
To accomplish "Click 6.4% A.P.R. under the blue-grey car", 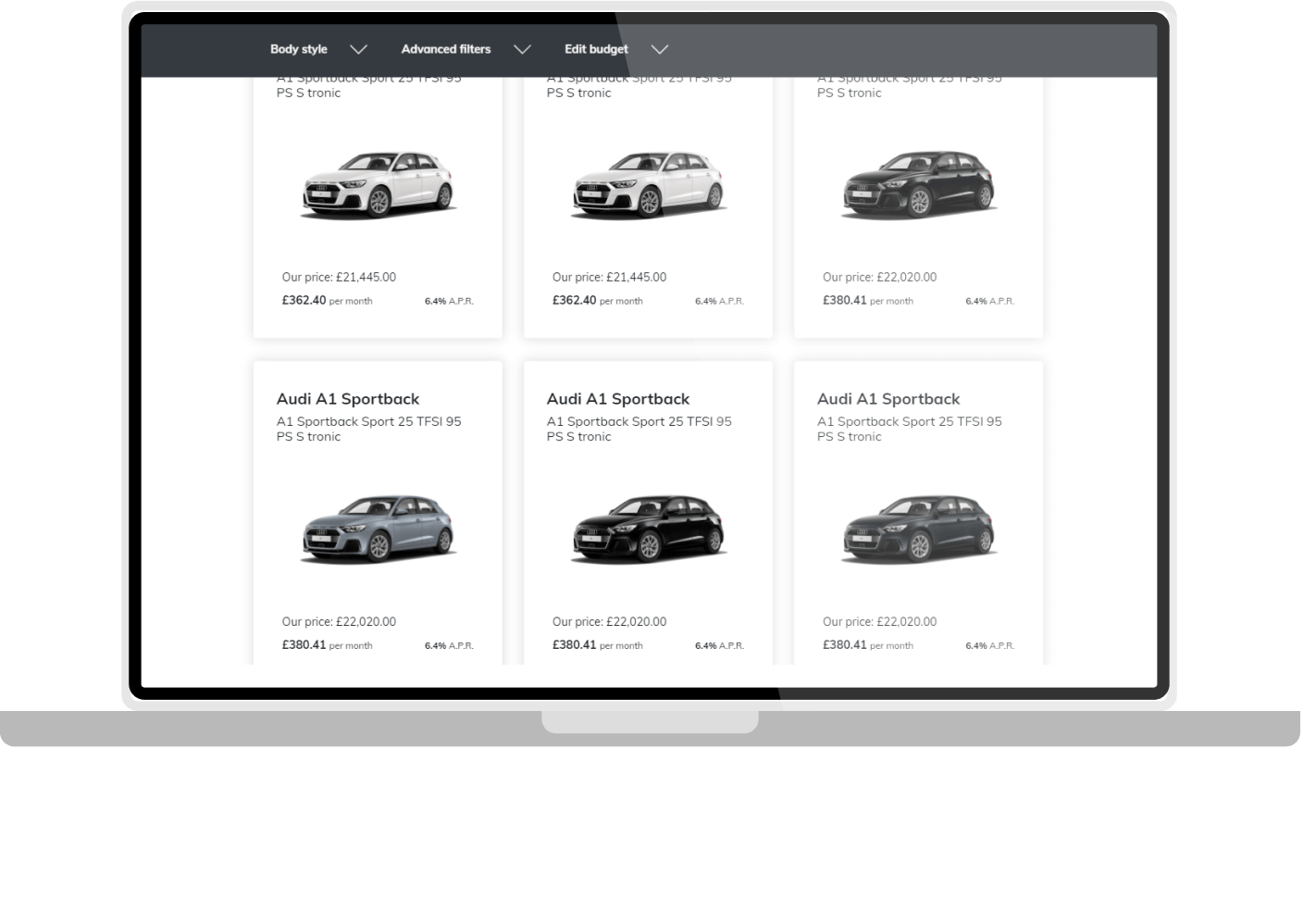I will click(449, 646).
